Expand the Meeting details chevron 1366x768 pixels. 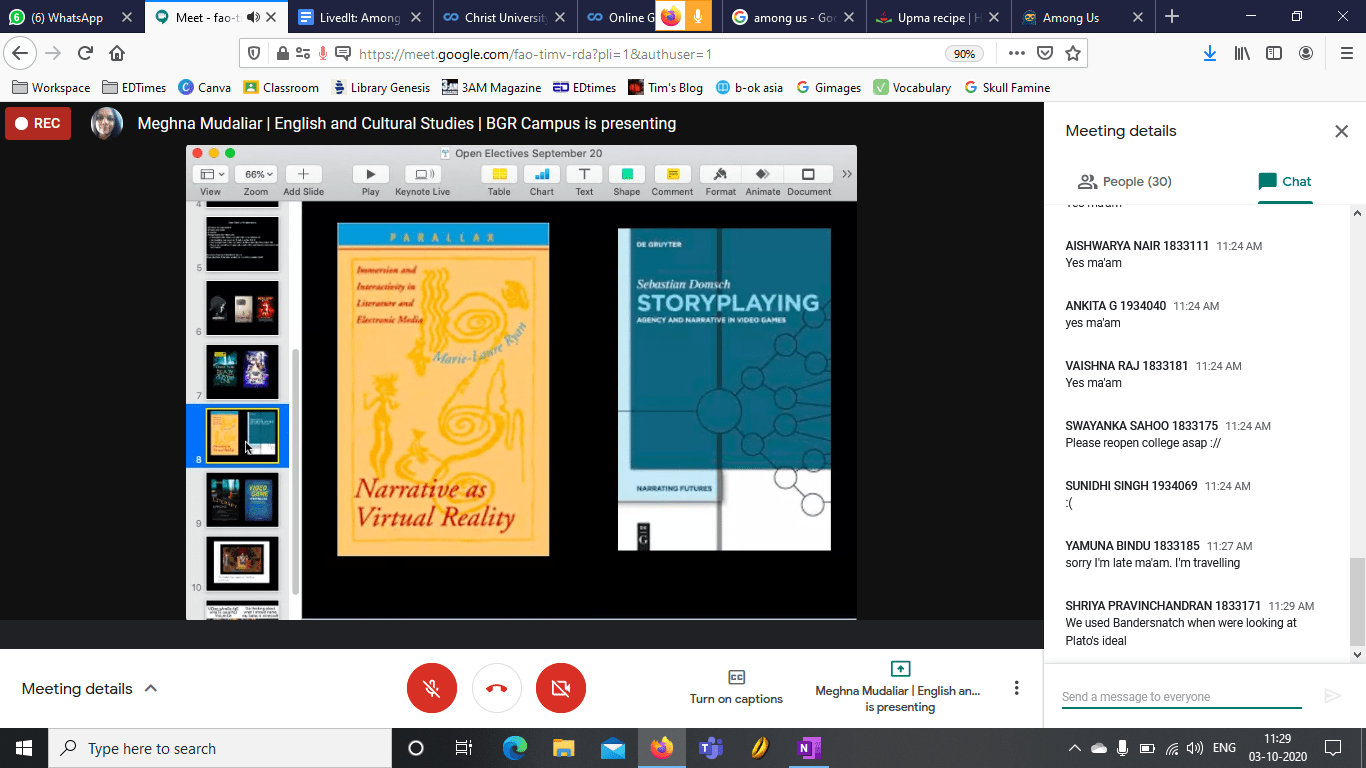pyautogui.click(x=151, y=688)
